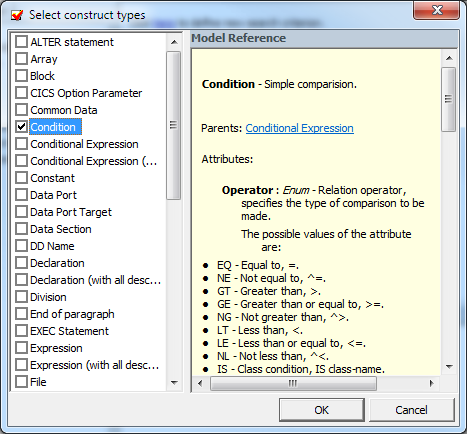Check the Constant checkbox
This screenshot has height=434, width=467.
[x=21, y=178]
